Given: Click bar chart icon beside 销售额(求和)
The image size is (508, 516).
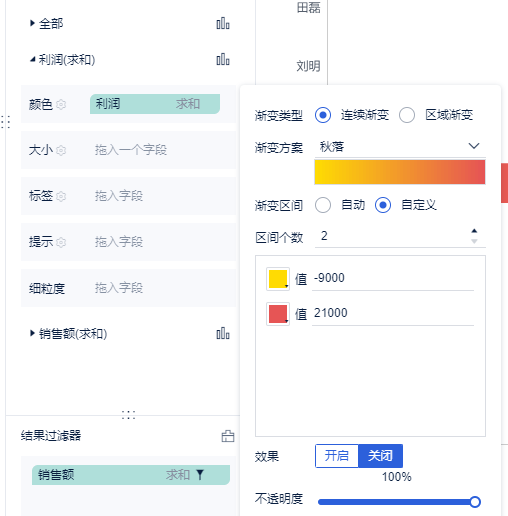Looking at the screenshot, I should click(223, 333).
